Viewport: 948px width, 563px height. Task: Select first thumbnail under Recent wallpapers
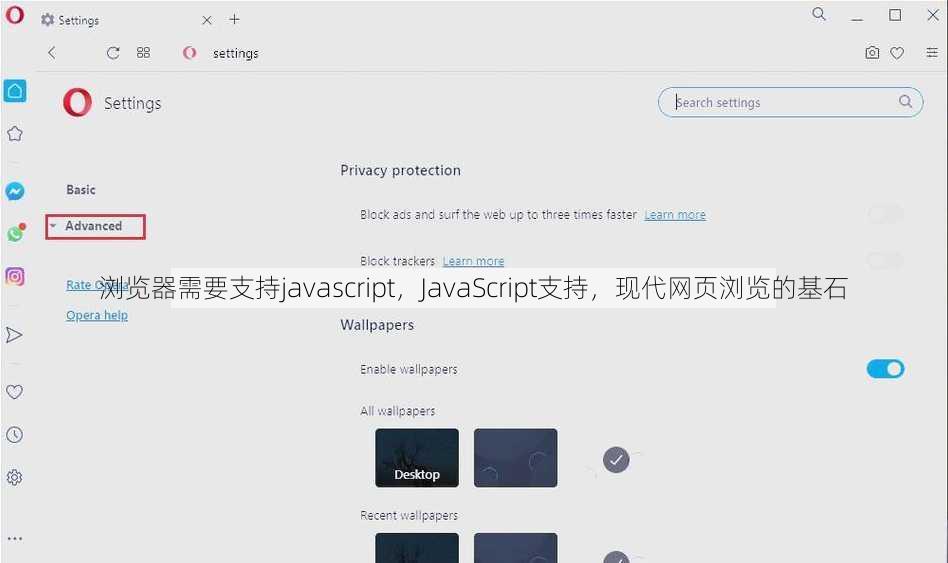point(417,548)
